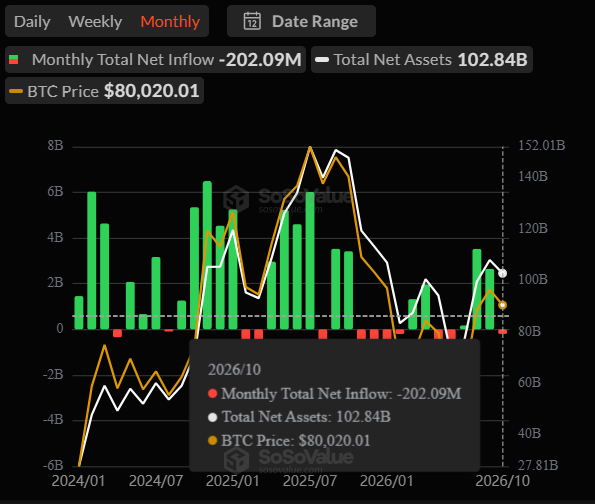Click the calendar icon in Date Range

click(x=252, y=21)
